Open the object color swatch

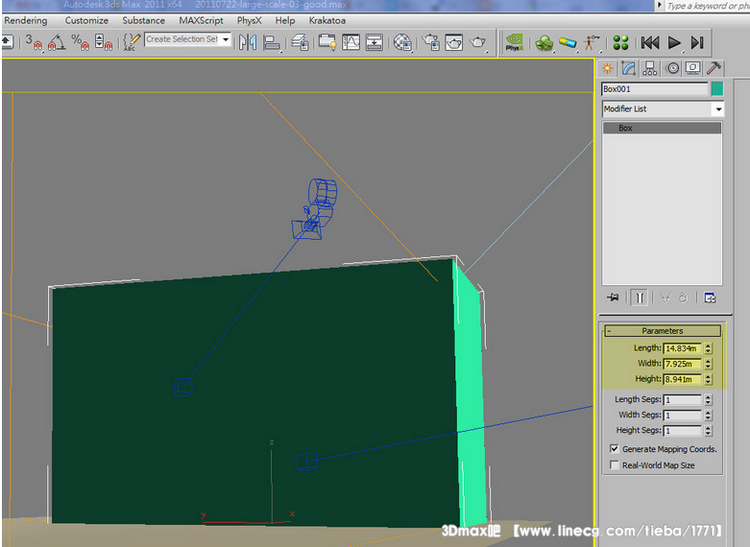[x=717, y=89]
